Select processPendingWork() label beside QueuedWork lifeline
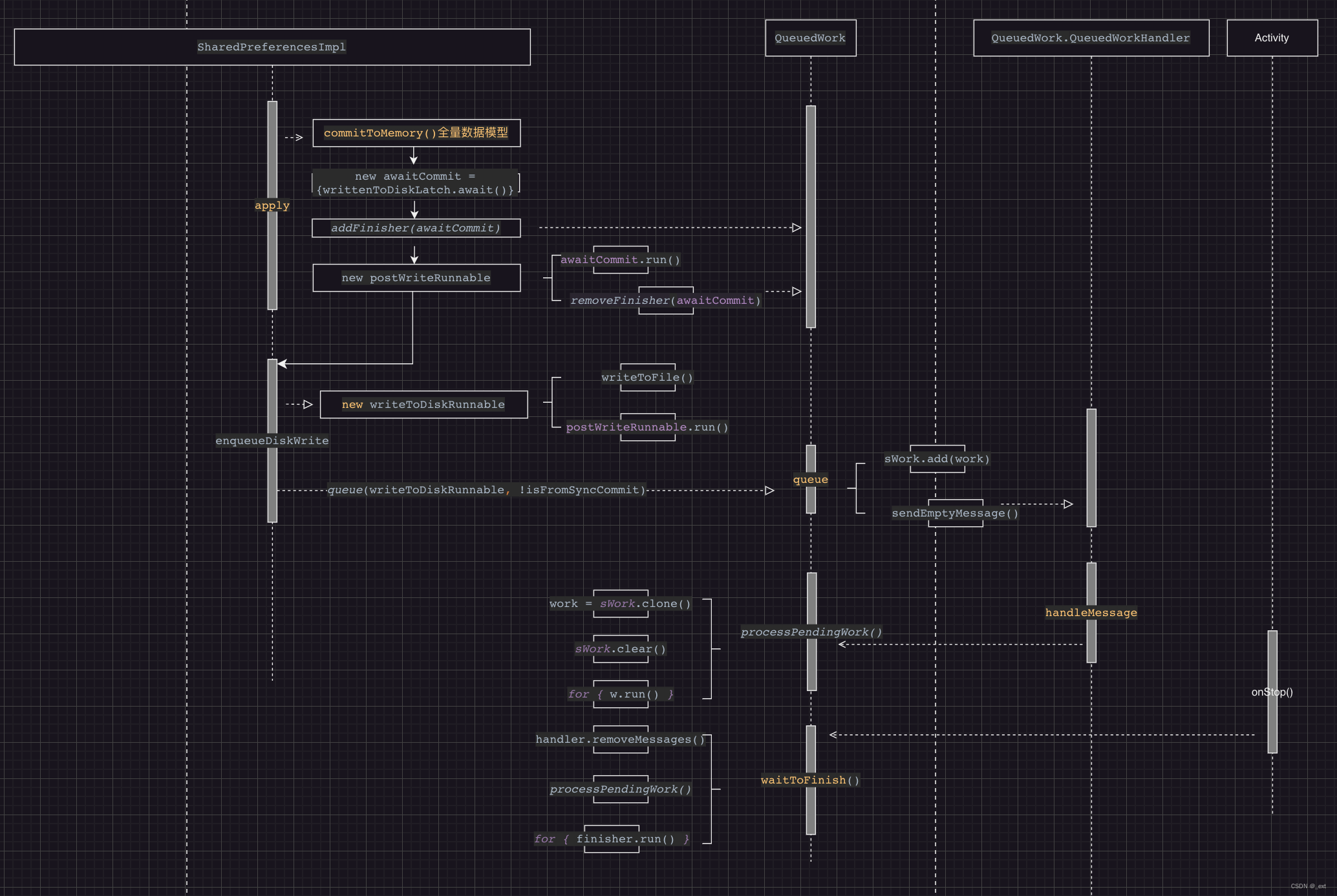This screenshot has width=1337, height=896. pos(811,632)
